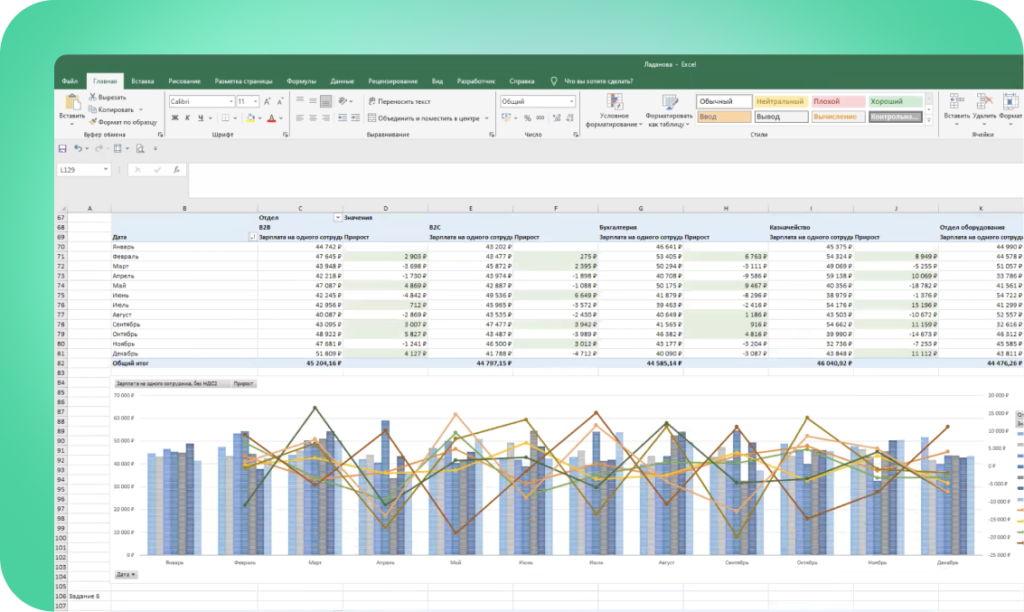Image resolution: width=1024 pixels, height=612 pixels.
Task: Click Format Painter (Формат по образцу)
Action: coord(123,121)
